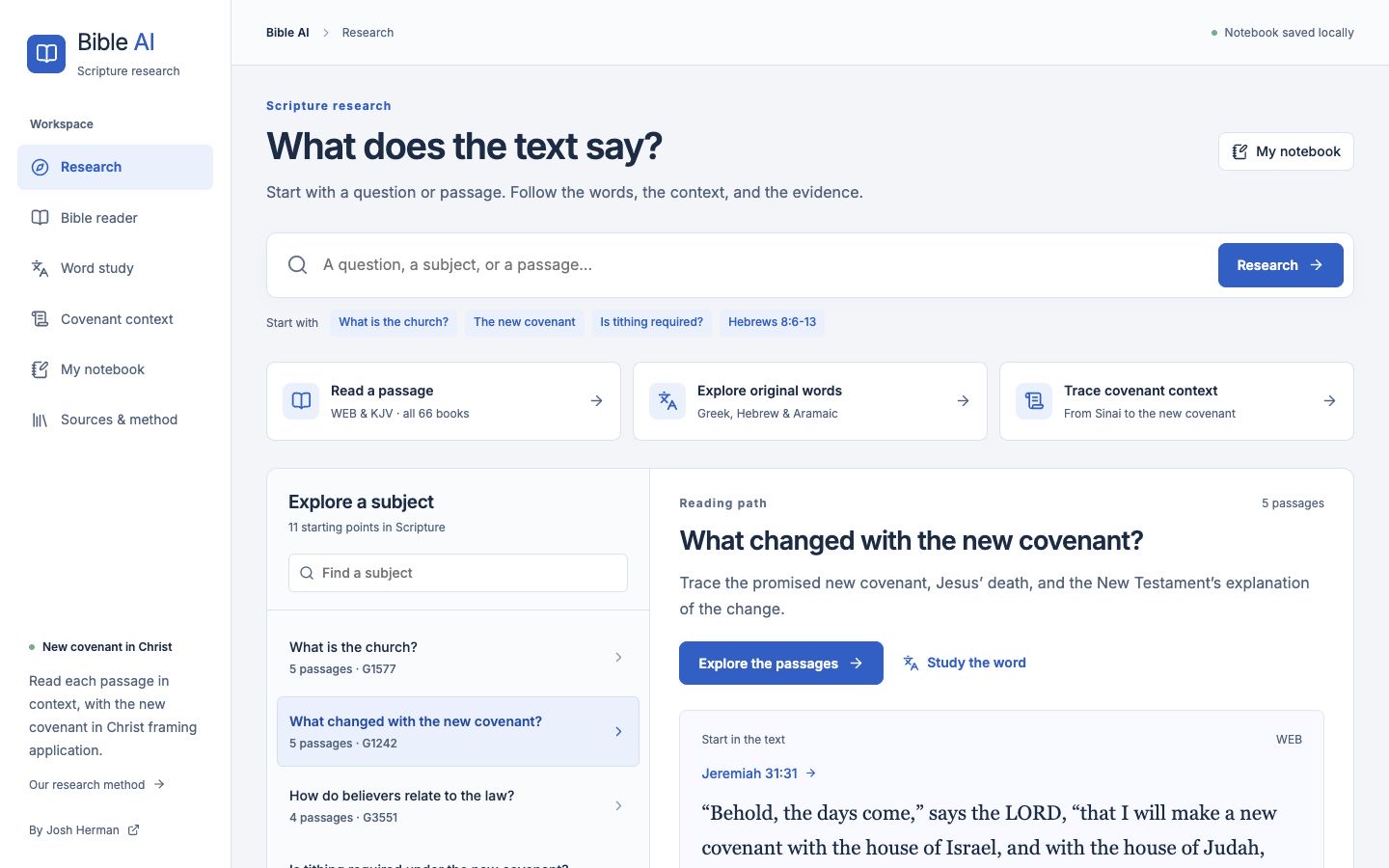1389x868 pixels.
Task: Open the Jeremiah 31:31 passage link
Action: click(x=758, y=773)
